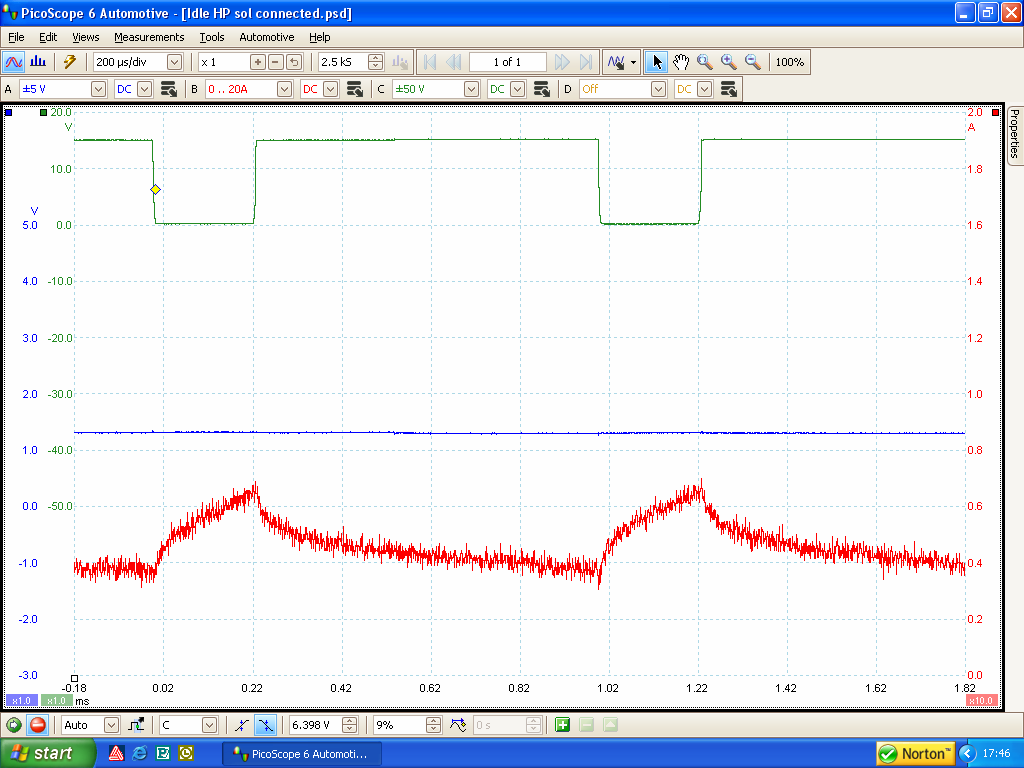Open signal generator dropdown arrow

633,63
